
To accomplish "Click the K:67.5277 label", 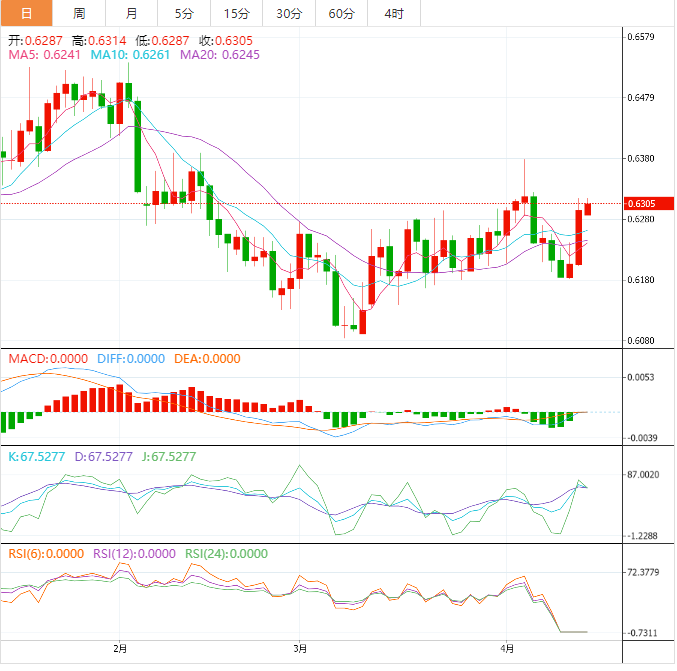I will pyautogui.click(x=37, y=456).
